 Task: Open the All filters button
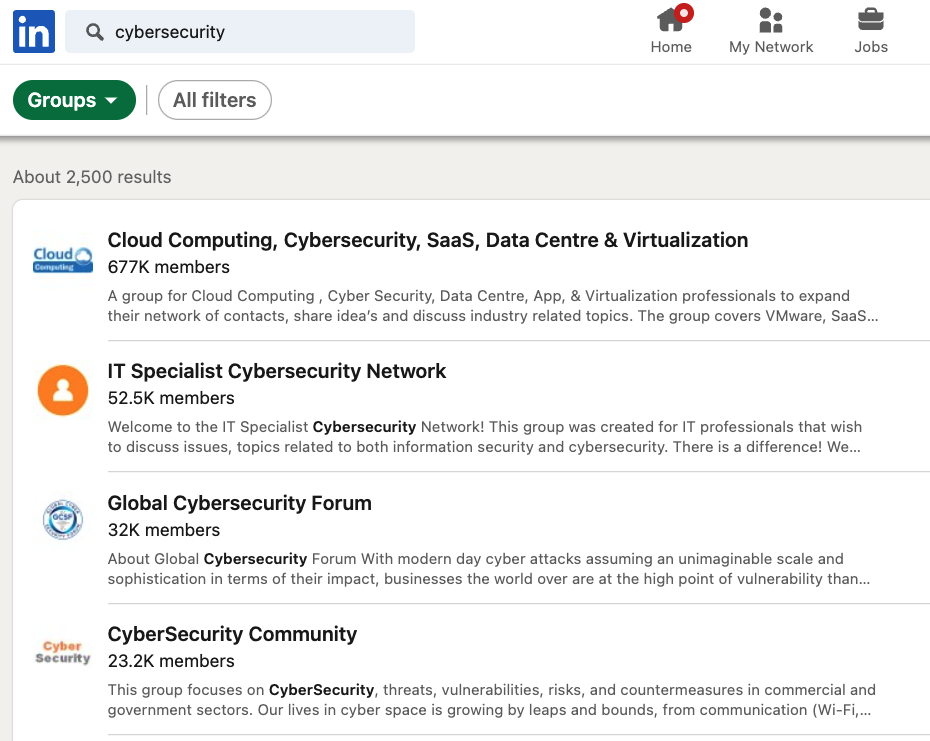click(215, 100)
